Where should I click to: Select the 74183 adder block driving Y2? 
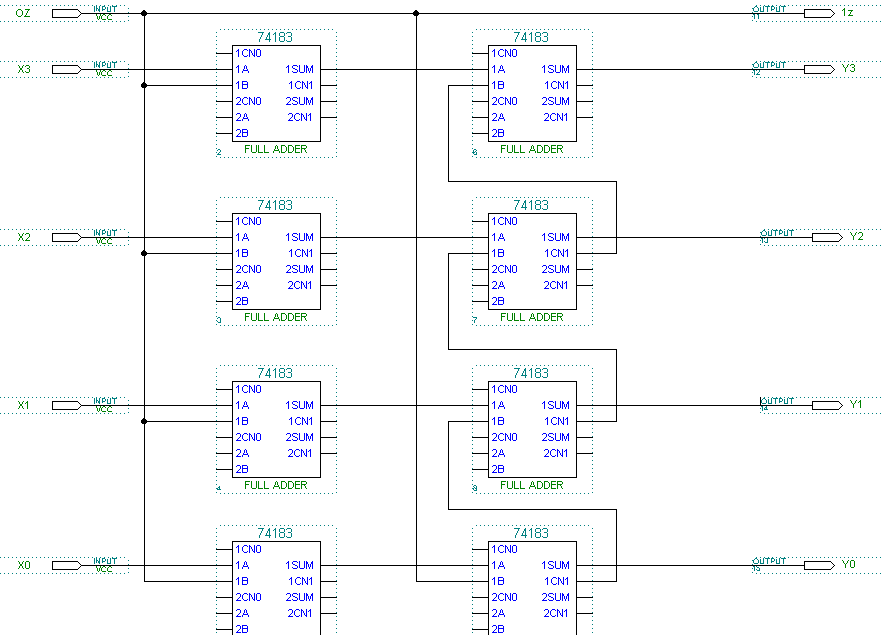point(532,261)
